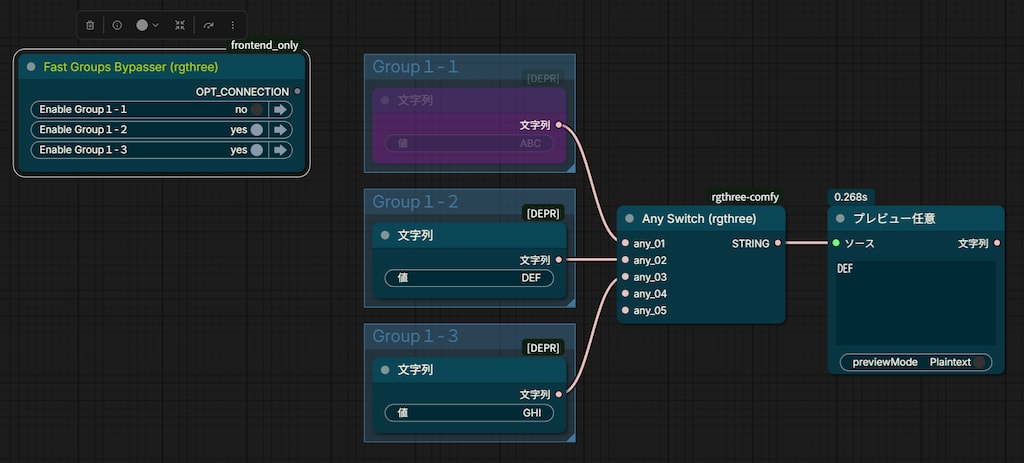Image resolution: width=1024 pixels, height=463 pixels.
Task: Jump to Group 1 - 3 arrow
Action: [x=280, y=150]
